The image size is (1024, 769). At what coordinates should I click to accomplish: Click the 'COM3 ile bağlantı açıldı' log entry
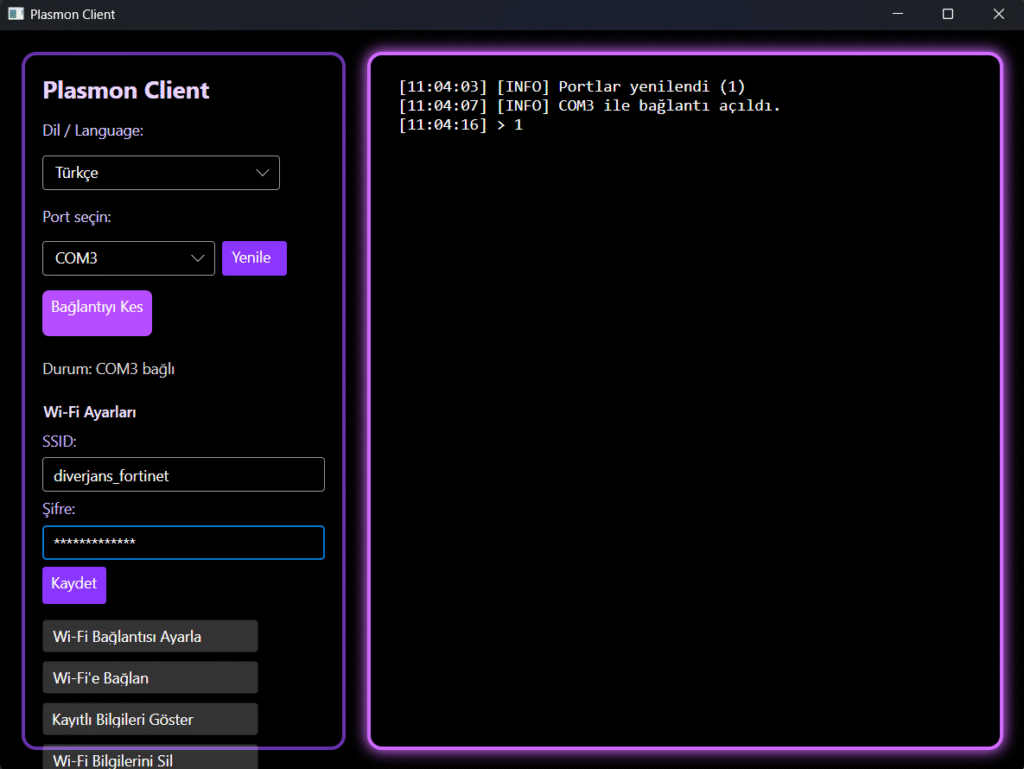pyautogui.click(x=588, y=106)
